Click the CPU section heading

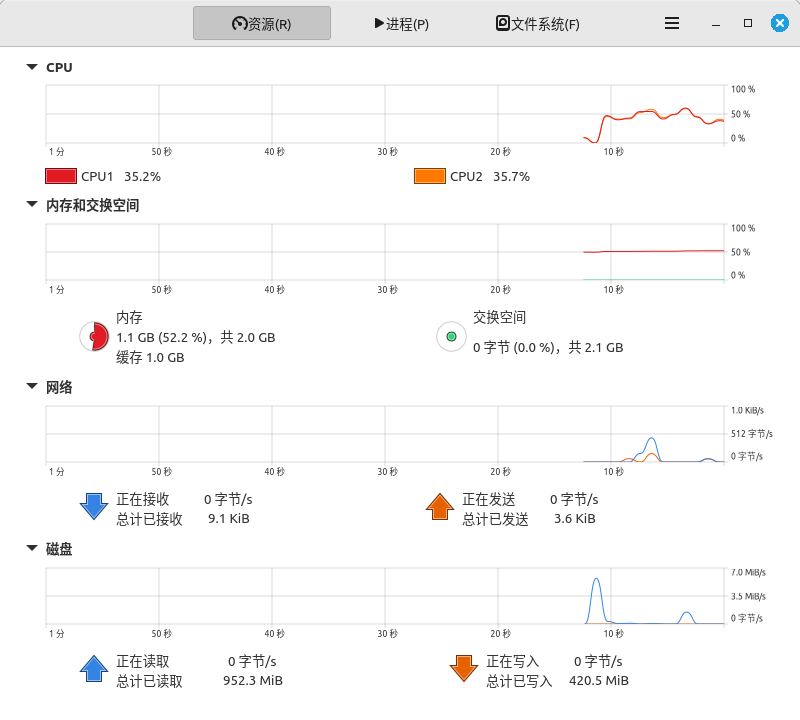[59, 67]
